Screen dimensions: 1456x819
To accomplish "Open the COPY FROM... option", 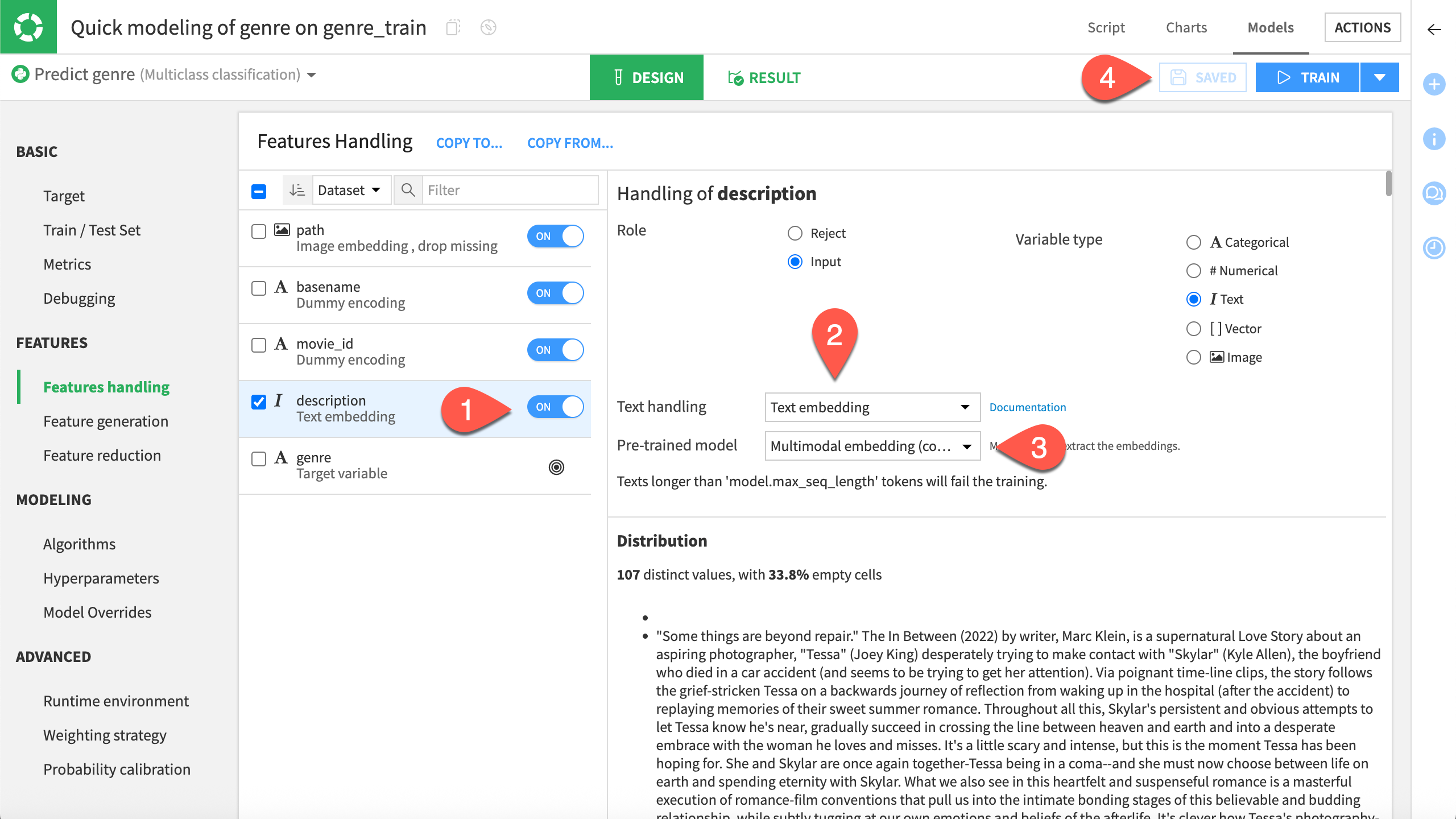I will (x=570, y=143).
